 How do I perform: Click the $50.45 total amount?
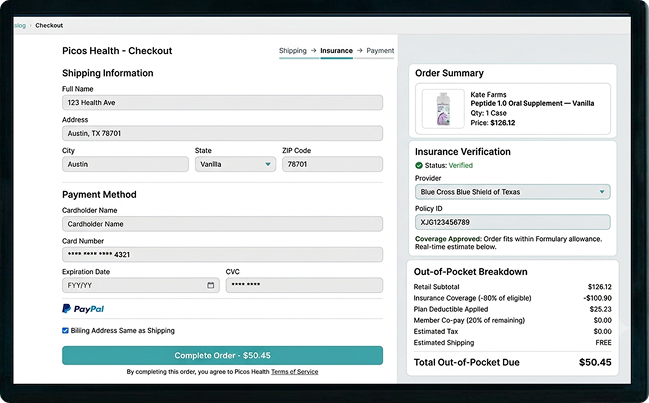tap(595, 362)
